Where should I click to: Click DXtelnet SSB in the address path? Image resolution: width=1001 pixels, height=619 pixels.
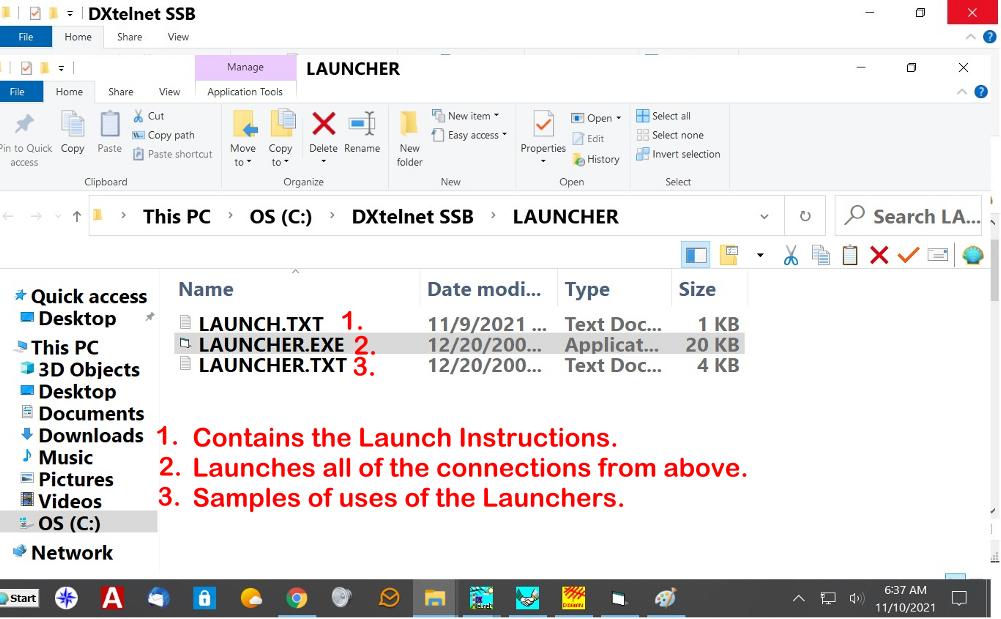coord(412,217)
